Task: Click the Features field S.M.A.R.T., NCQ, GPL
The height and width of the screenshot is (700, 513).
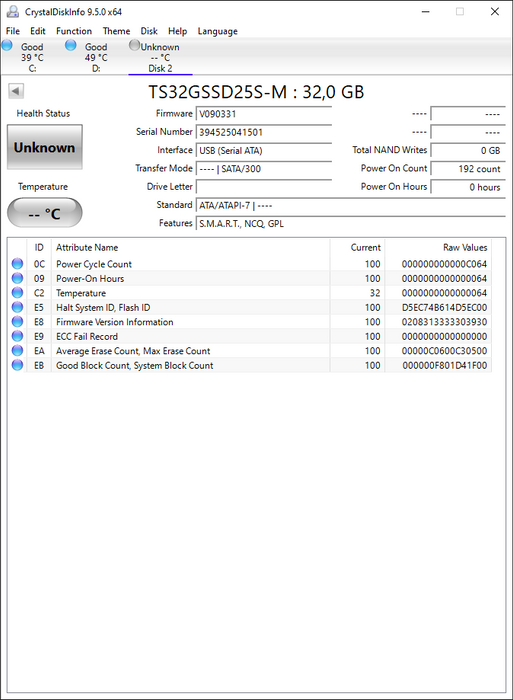Action: click(x=350, y=224)
